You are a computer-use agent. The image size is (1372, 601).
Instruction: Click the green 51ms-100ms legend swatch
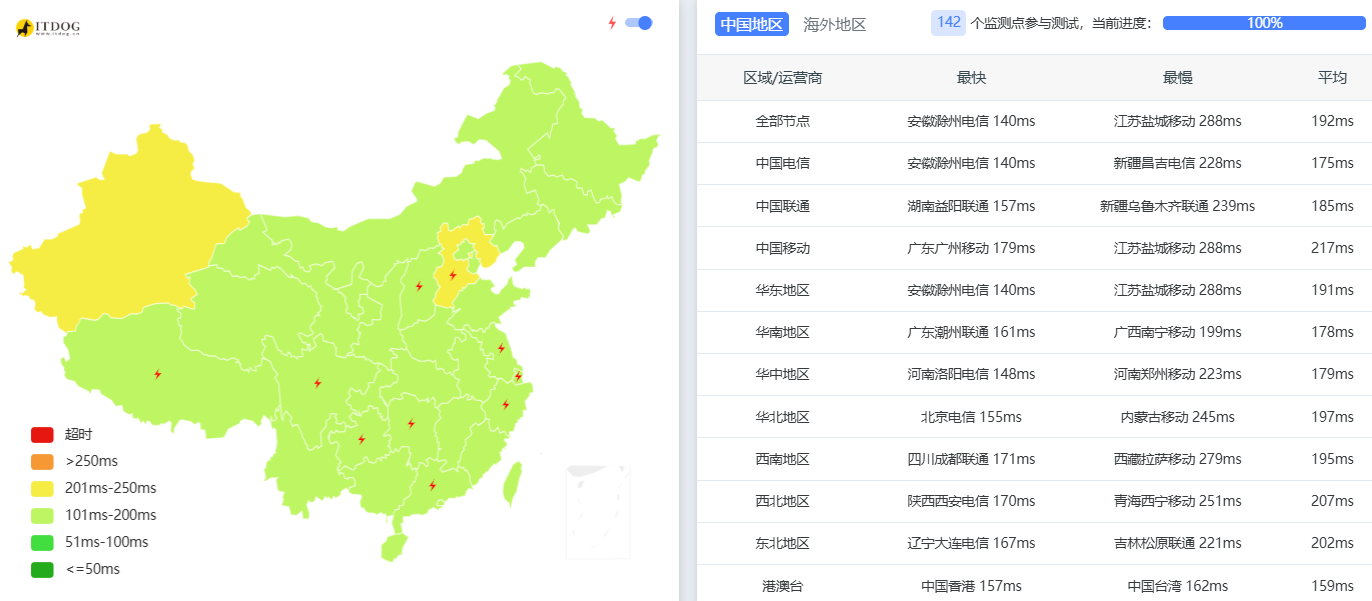(42, 542)
